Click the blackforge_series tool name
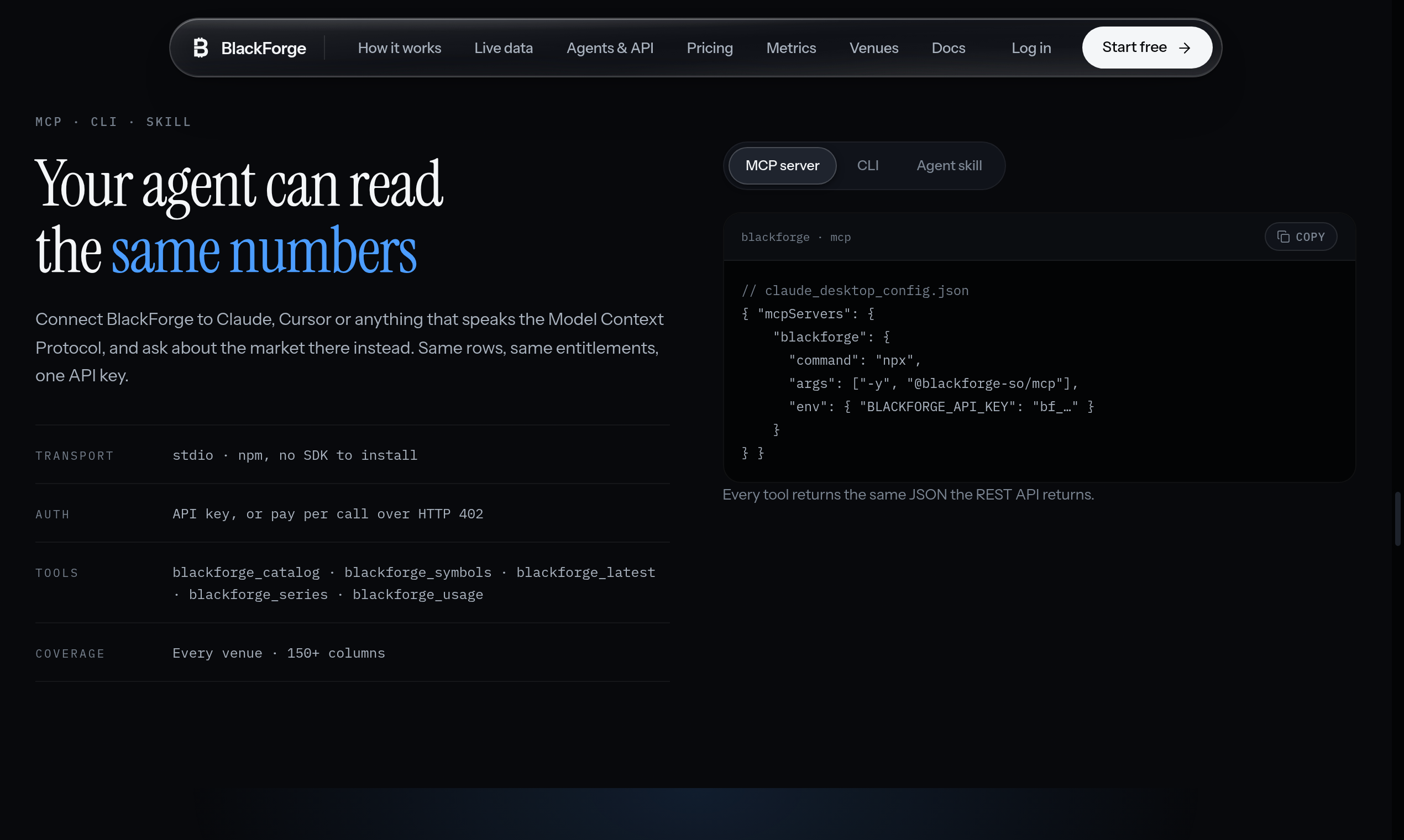 pyautogui.click(x=258, y=595)
